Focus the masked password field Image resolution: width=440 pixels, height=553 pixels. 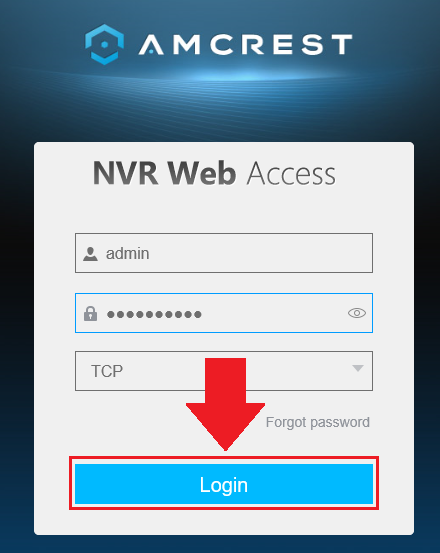pyautogui.click(x=224, y=313)
